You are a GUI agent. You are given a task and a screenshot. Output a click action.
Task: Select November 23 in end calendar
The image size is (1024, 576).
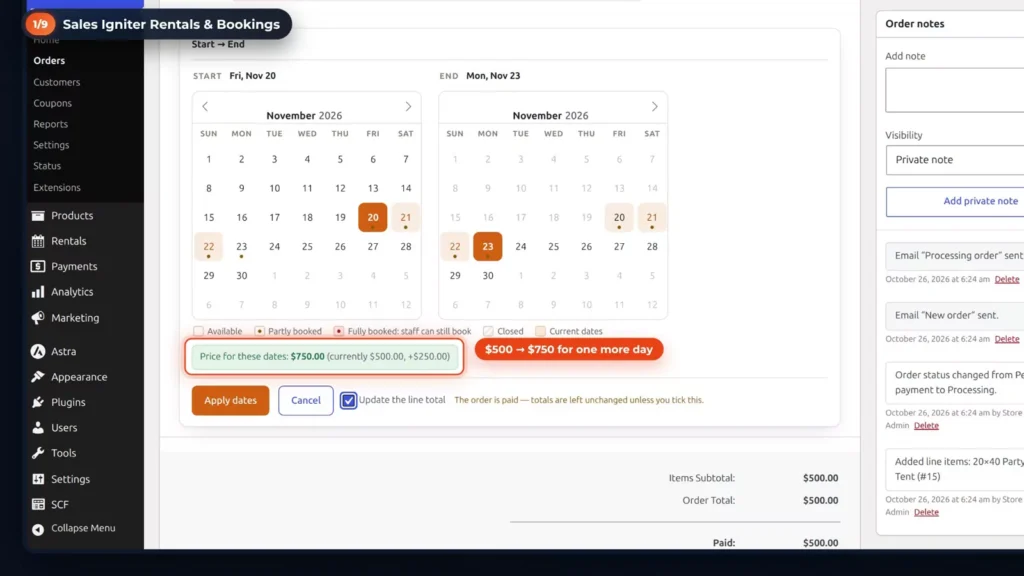click(x=488, y=247)
